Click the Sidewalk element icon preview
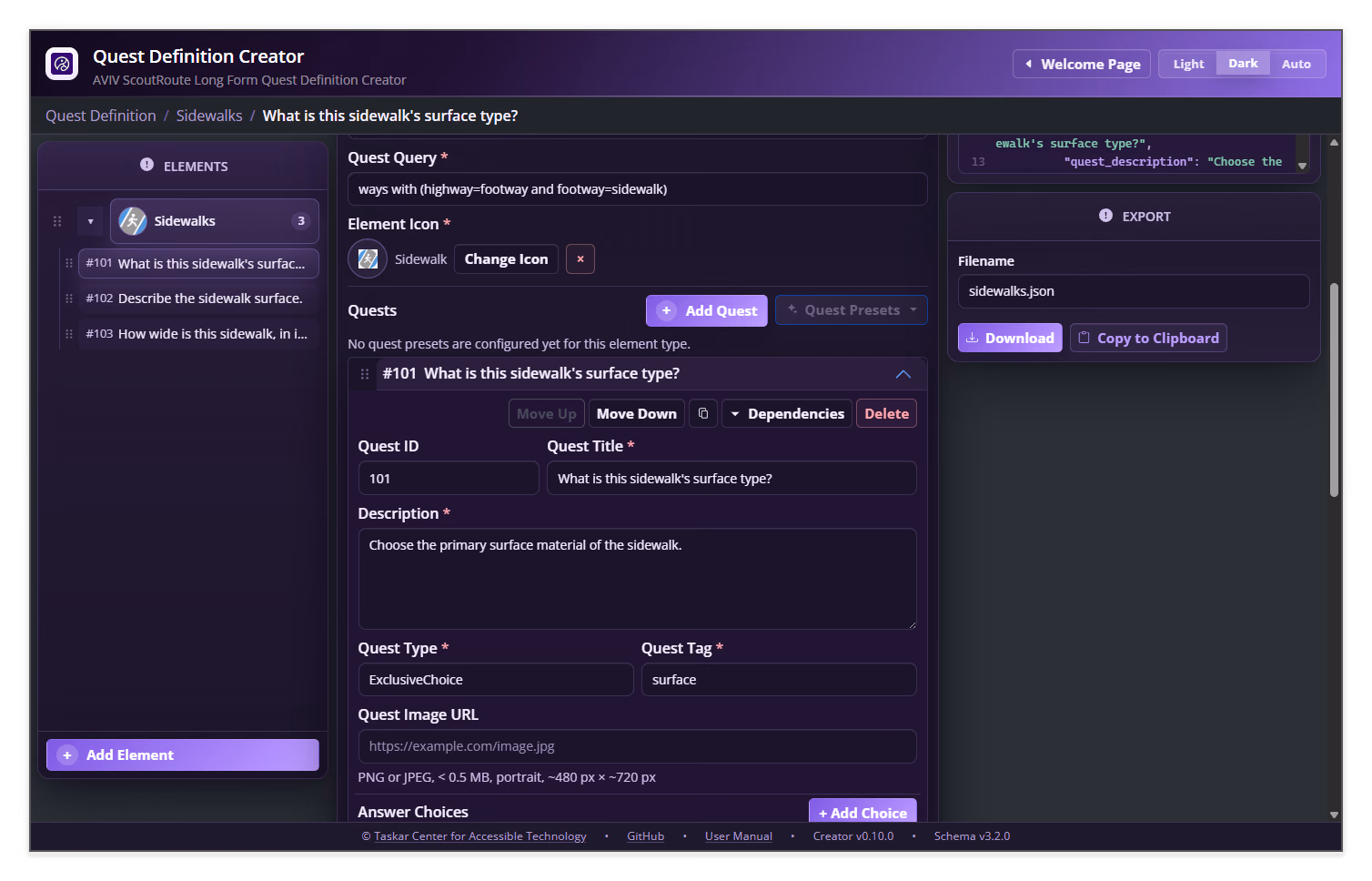 click(x=368, y=259)
